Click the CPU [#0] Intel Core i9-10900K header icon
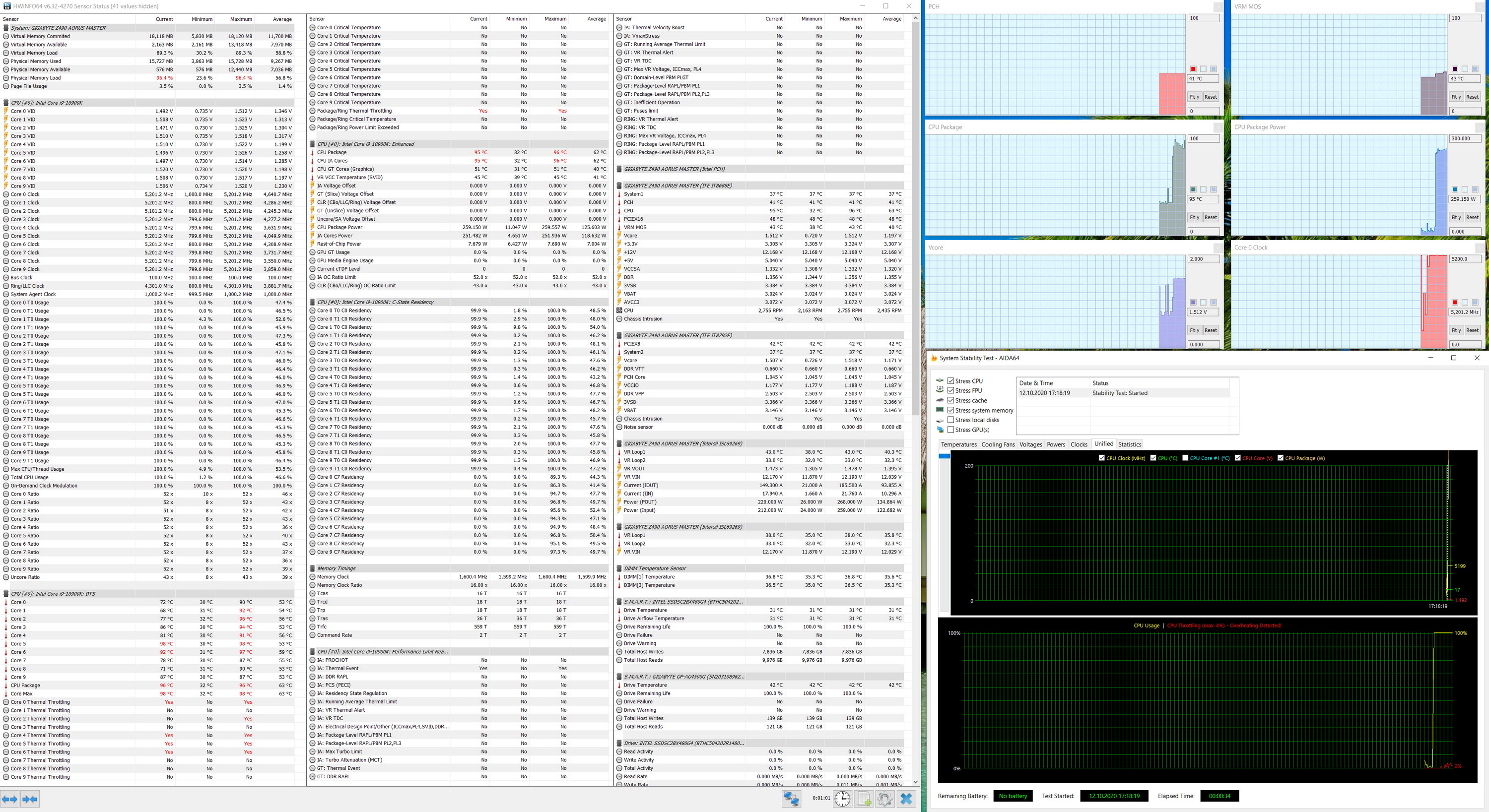 (6, 103)
